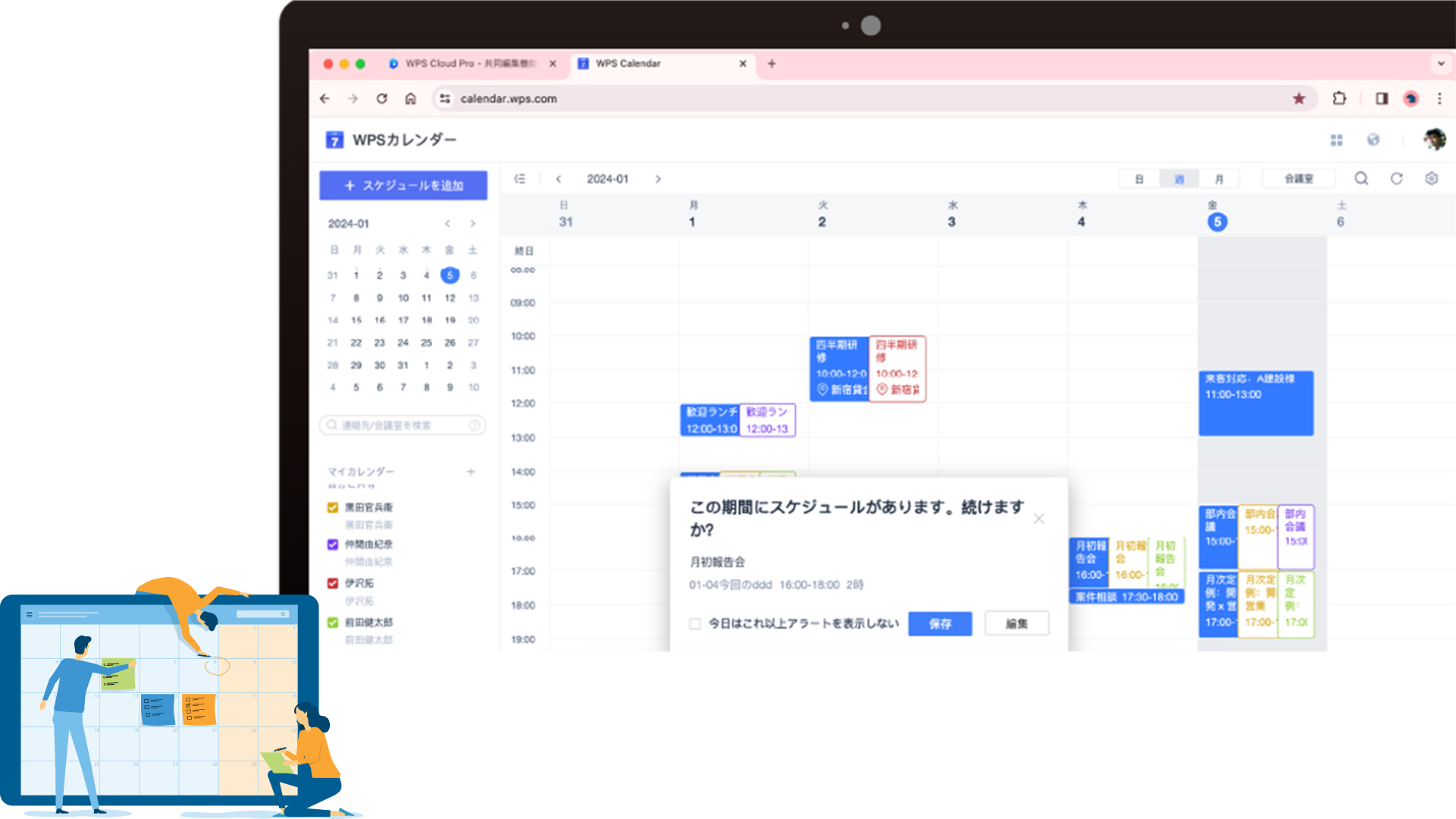Viewport: 1456px width, 819px height.
Task: Toggle 黒田官兵衛 calendar visibility
Action: point(332,507)
